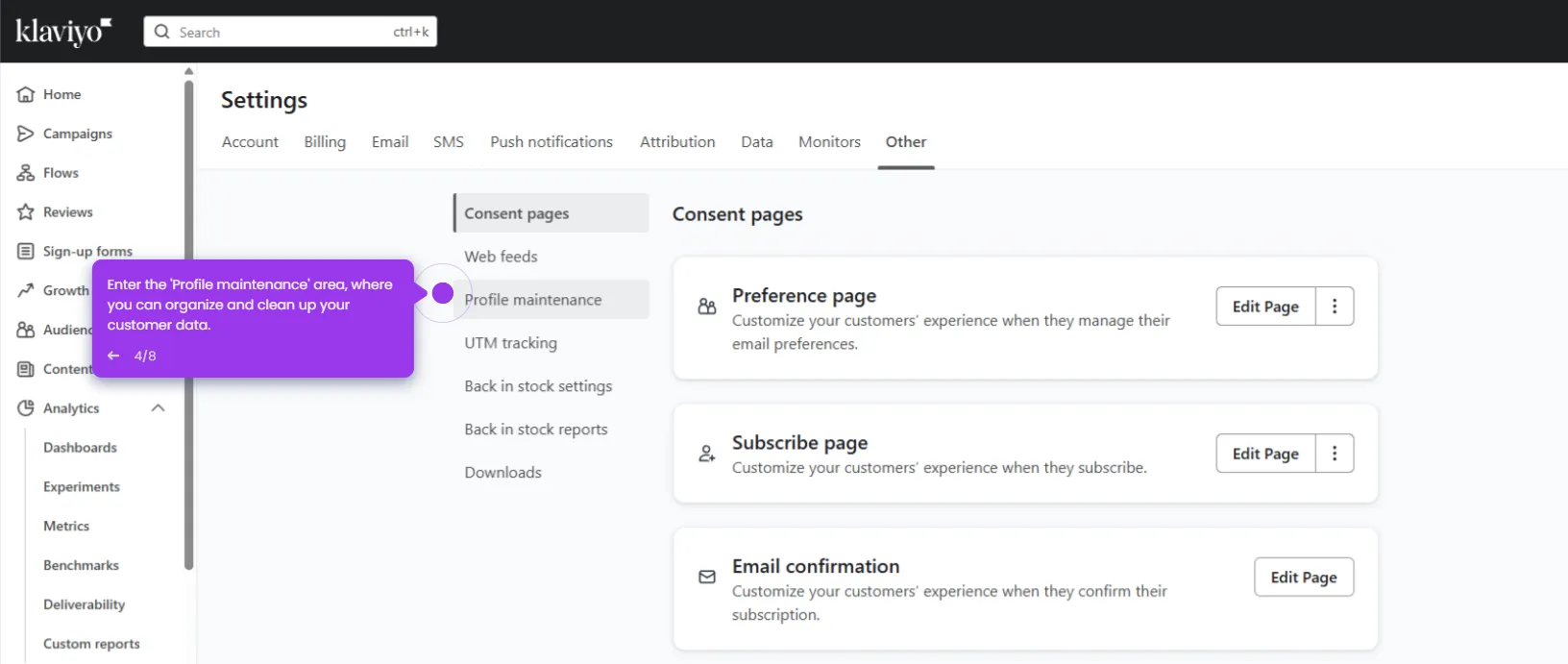The image size is (1568, 664).
Task: Click Edit Page for Email confirmation
Action: click(1304, 578)
